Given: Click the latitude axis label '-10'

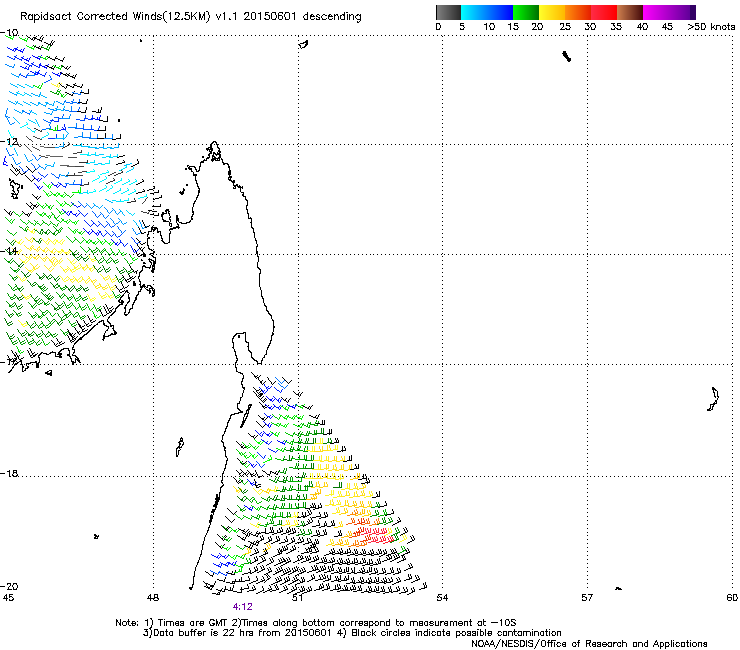Looking at the screenshot, I should pos(9,33).
